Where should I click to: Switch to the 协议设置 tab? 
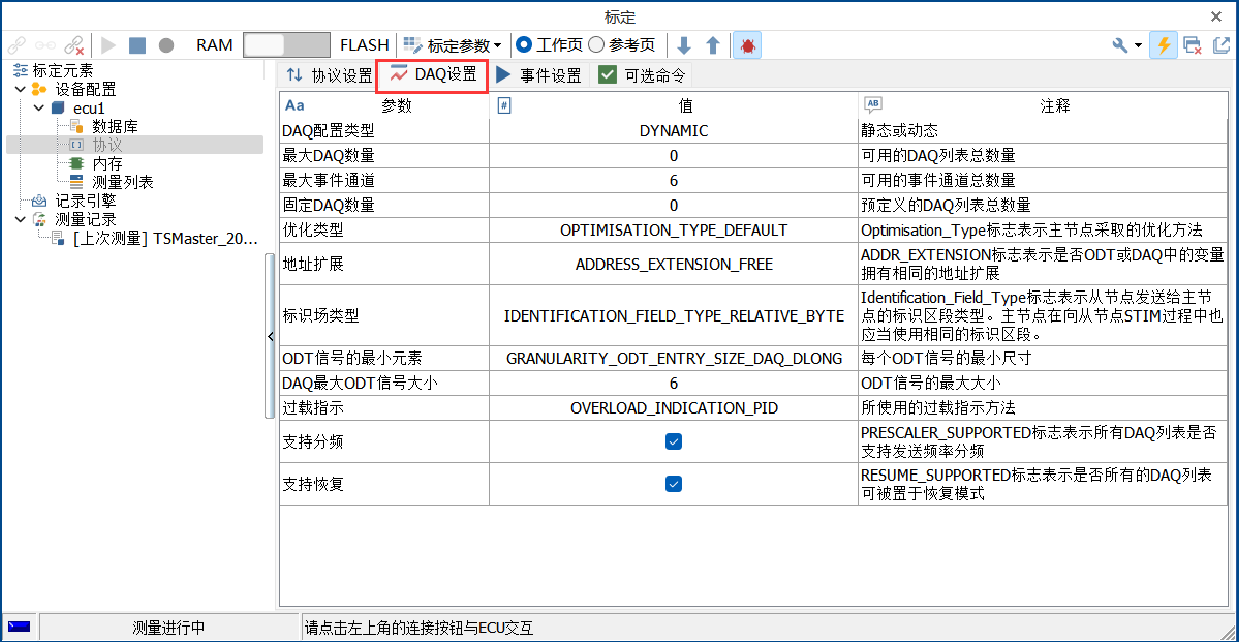click(x=329, y=75)
